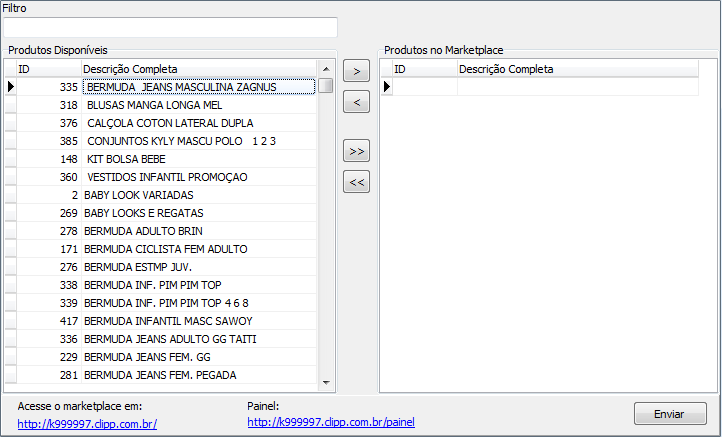Select product KIT BOLSA BEBE
The height and width of the screenshot is (437, 722).
(x=126, y=159)
